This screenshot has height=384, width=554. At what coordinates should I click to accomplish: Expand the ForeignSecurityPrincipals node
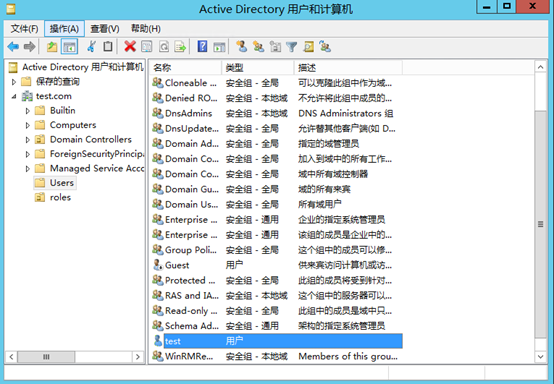click(28, 154)
